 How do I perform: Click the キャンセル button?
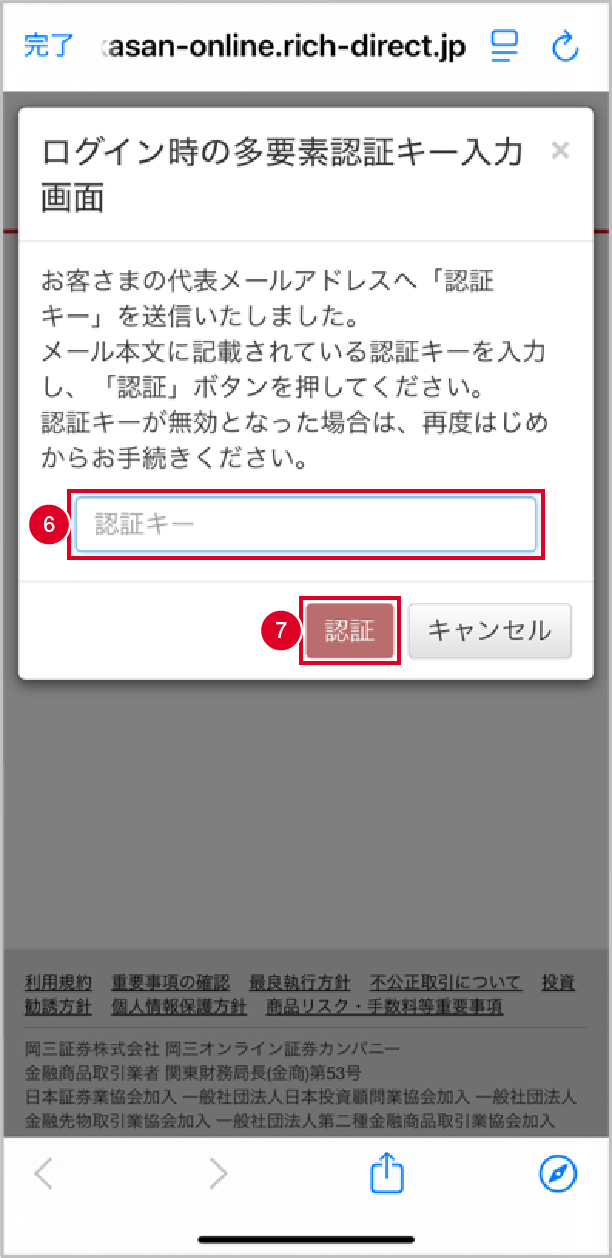click(x=490, y=630)
